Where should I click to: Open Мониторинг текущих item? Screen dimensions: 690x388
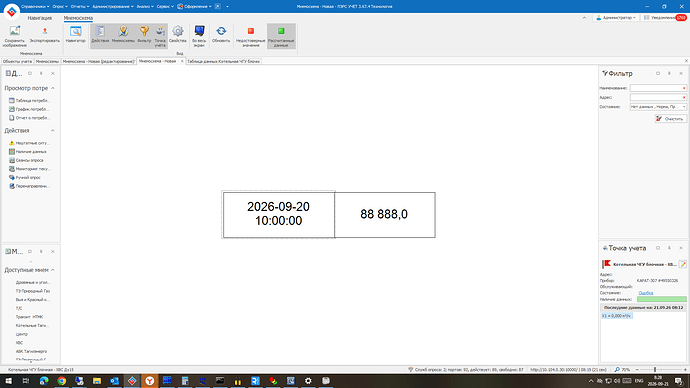tap(30, 169)
